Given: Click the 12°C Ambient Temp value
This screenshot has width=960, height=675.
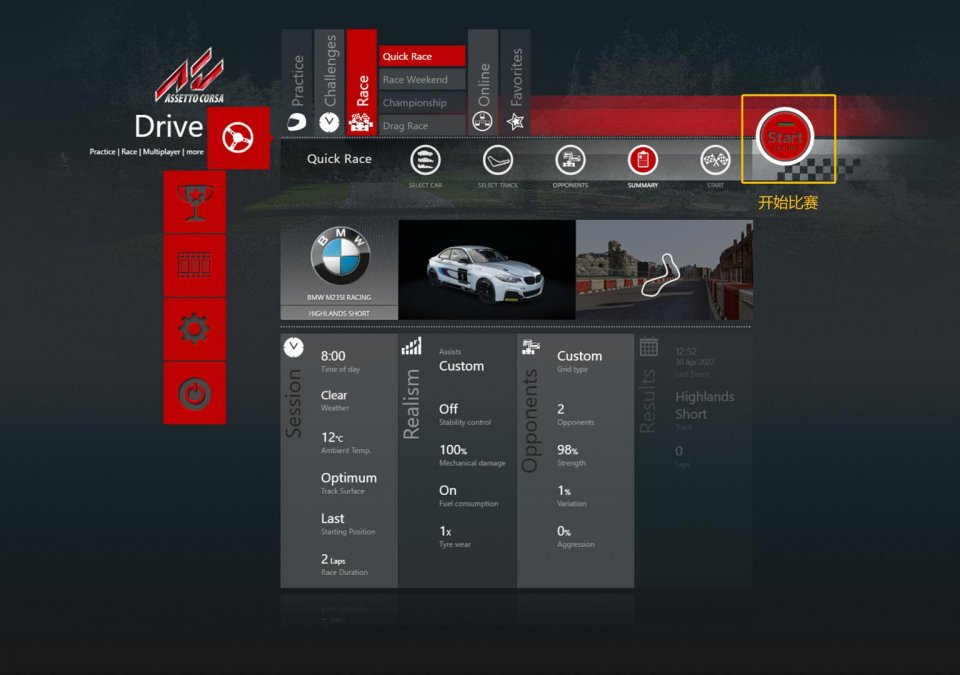Looking at the screenshot, I should 332,437.
